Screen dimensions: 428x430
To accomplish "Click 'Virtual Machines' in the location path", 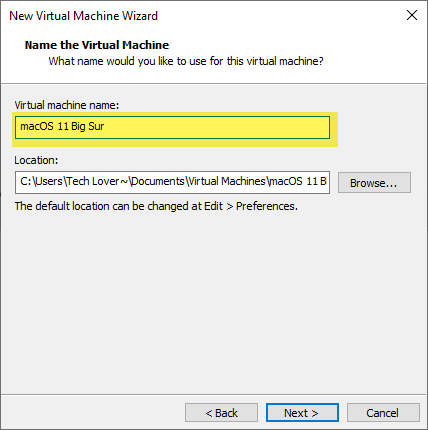I will [227, 181].
